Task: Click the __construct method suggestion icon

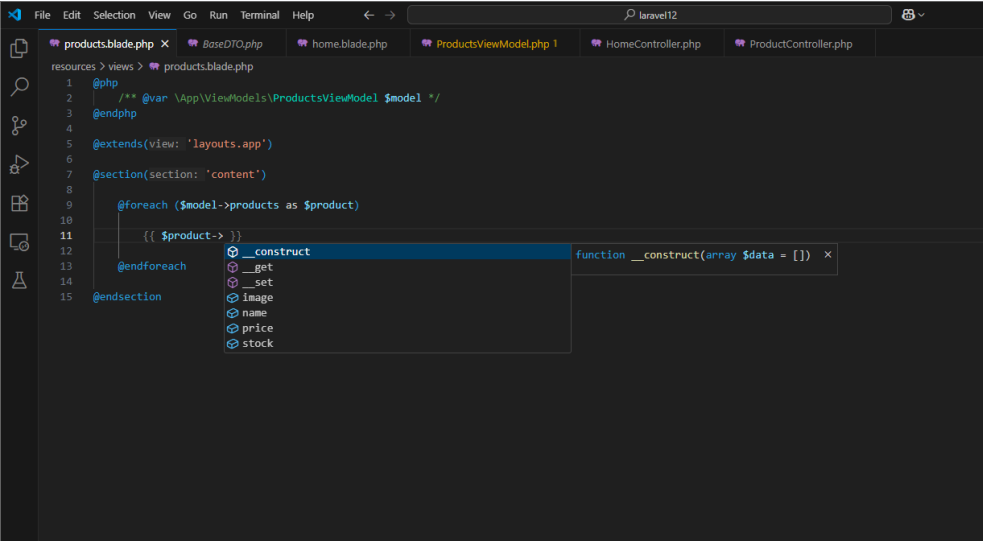Action: (233, 251)
